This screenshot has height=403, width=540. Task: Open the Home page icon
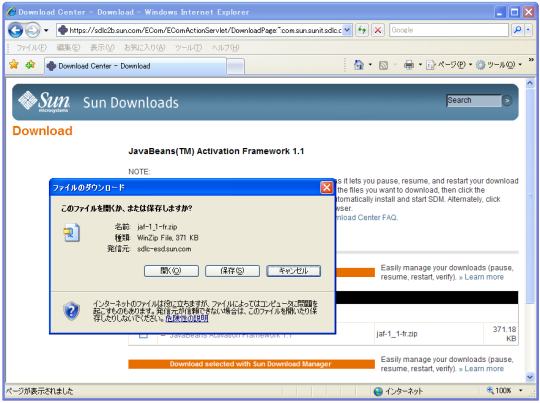359,65
